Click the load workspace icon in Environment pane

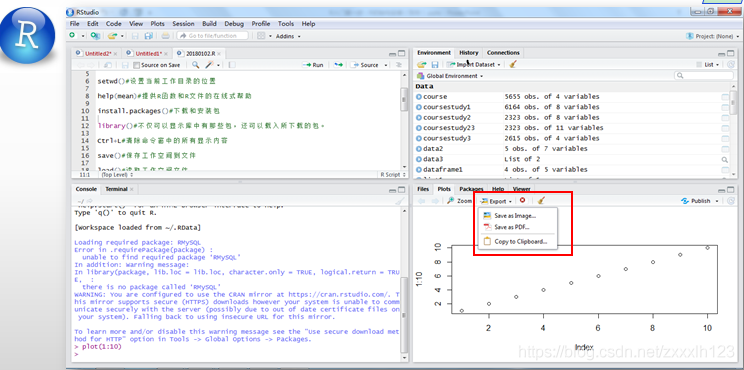click(x=421, y=65)
